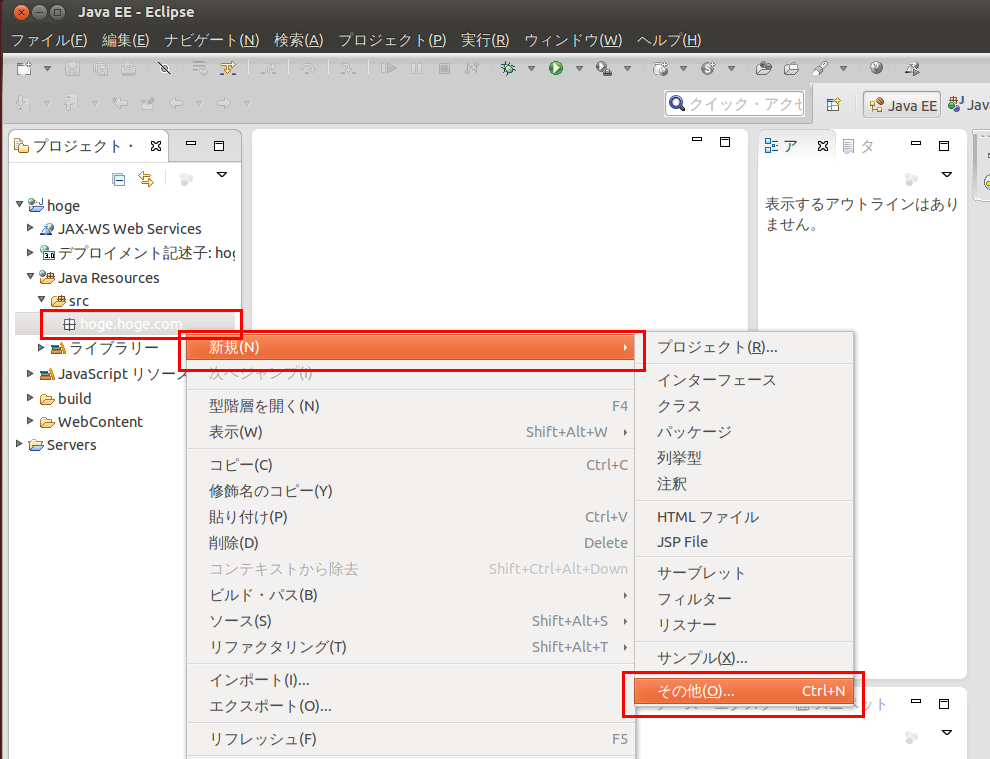Click 新規(N) in the context menu

[410, 347]
